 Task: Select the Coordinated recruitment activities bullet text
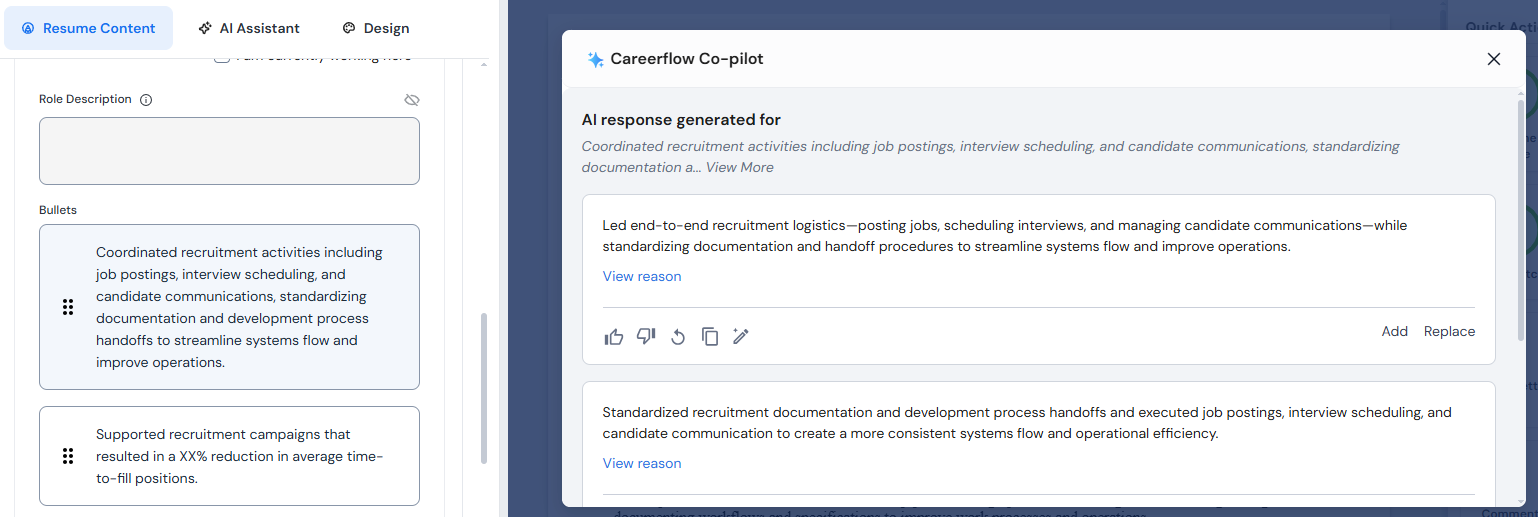(240, 307)
